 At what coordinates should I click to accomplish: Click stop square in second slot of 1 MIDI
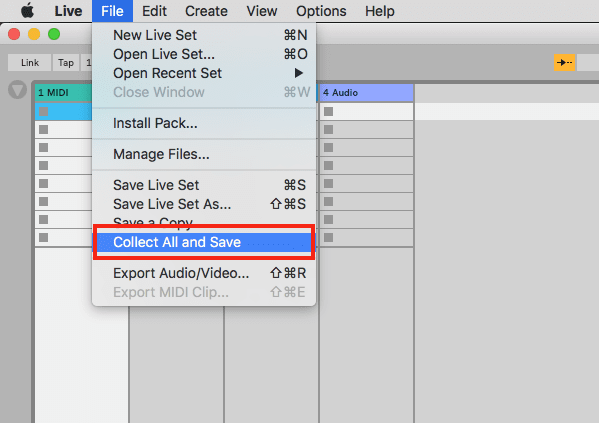tap(44, 130)
